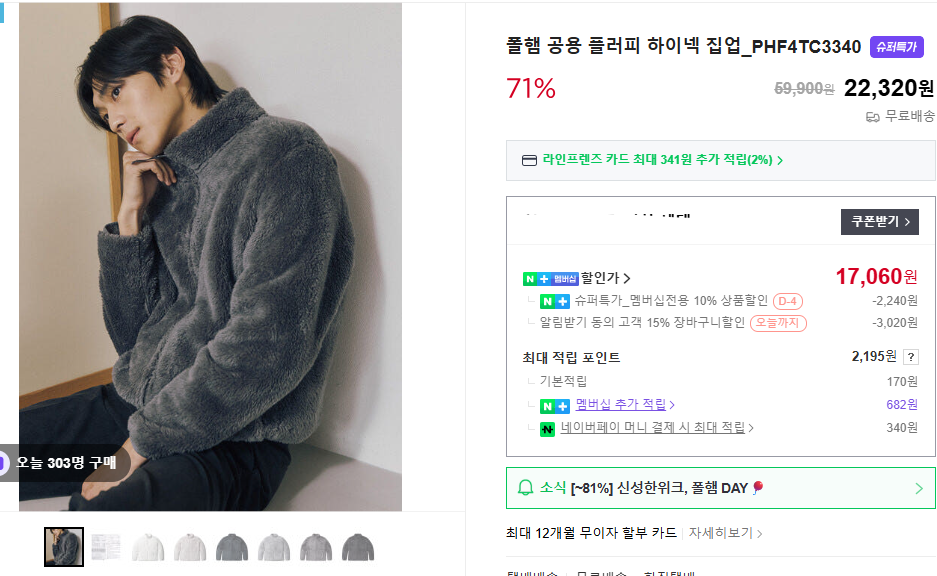Click the 쿠폰받기 coupon button
The width and height of the screenshot is (937, 576).
[880, 222]
